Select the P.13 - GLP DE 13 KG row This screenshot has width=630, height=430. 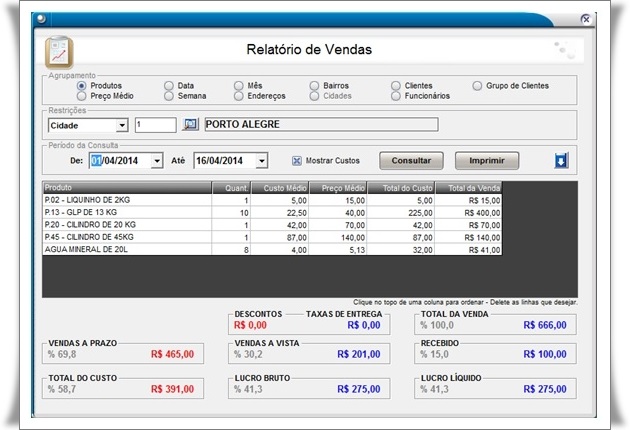[x=272, y=213]
